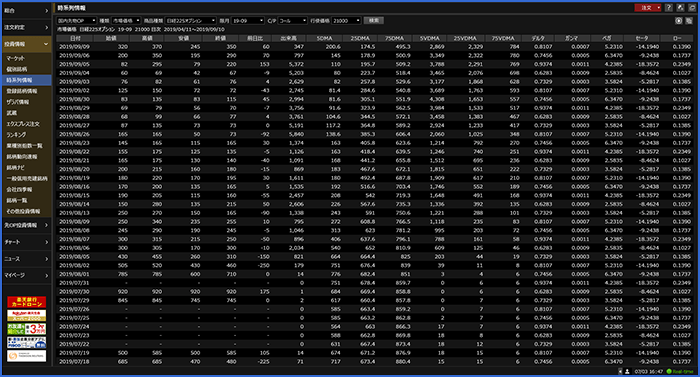This screenshot has height=377, width=700.
Task: Click the restore window icon at top right
Action: (x=692, y=8)
